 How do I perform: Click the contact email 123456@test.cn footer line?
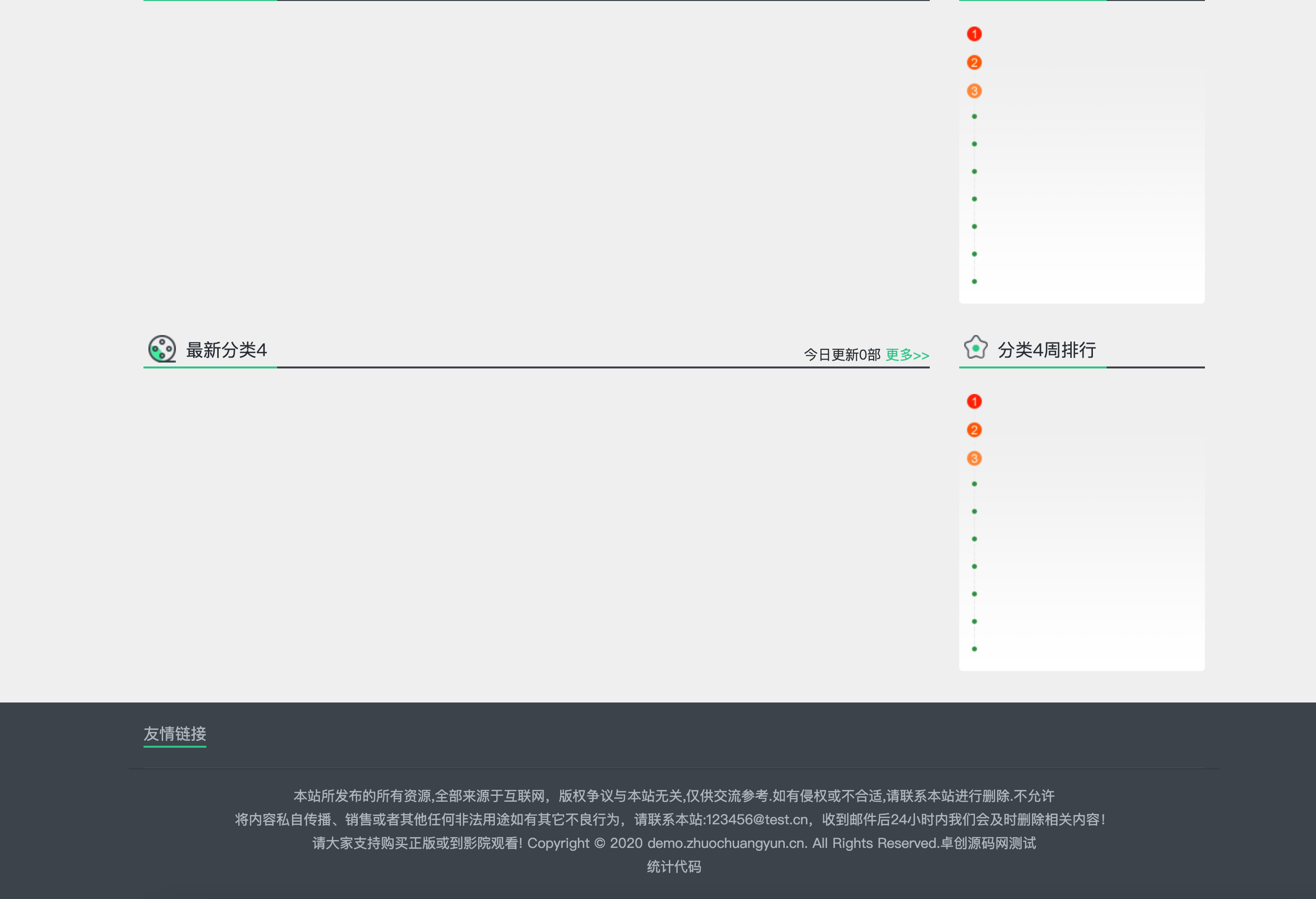pyautogui.click(x=670, y=820)
